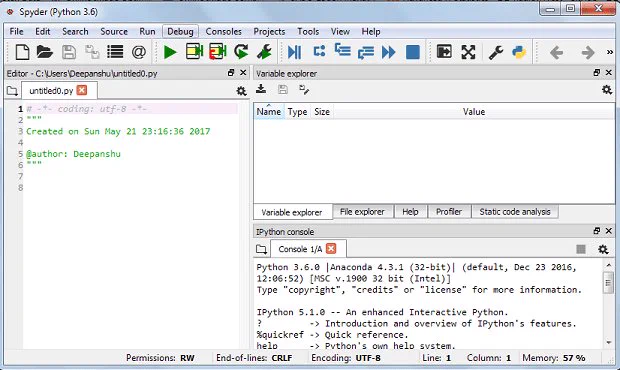Stop current command in IPython console

pos(581,249)
